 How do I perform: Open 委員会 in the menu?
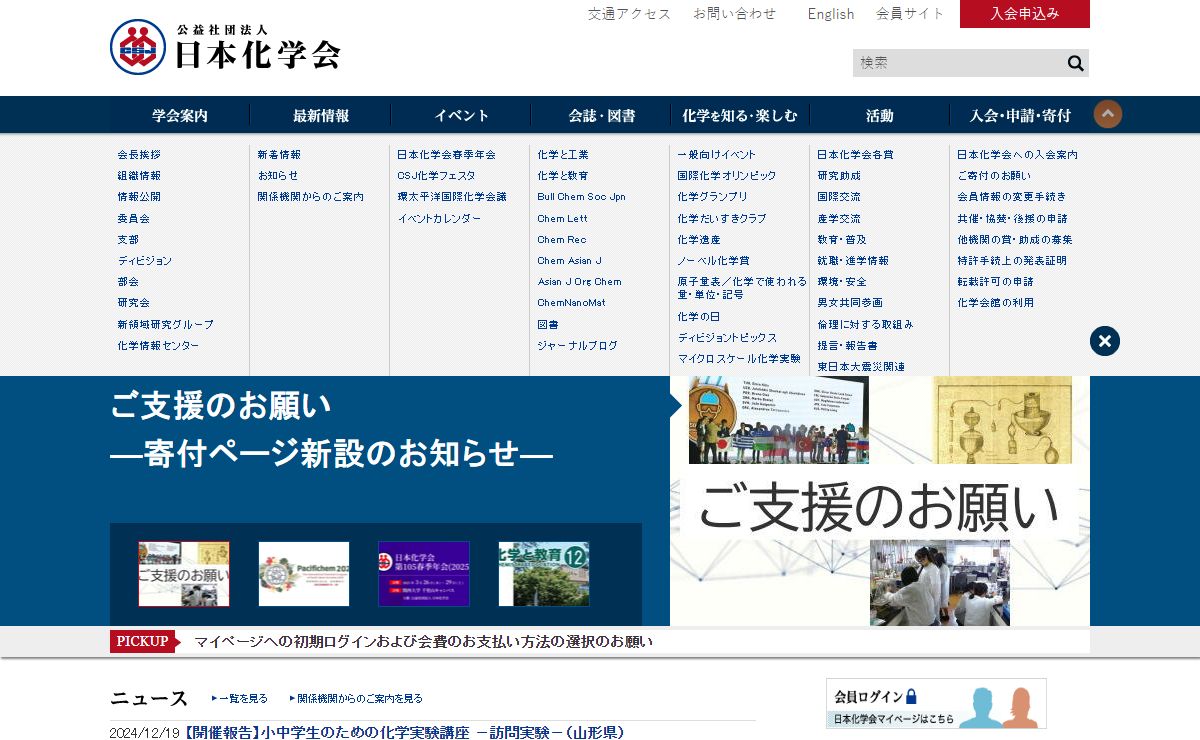click(133, 218)
